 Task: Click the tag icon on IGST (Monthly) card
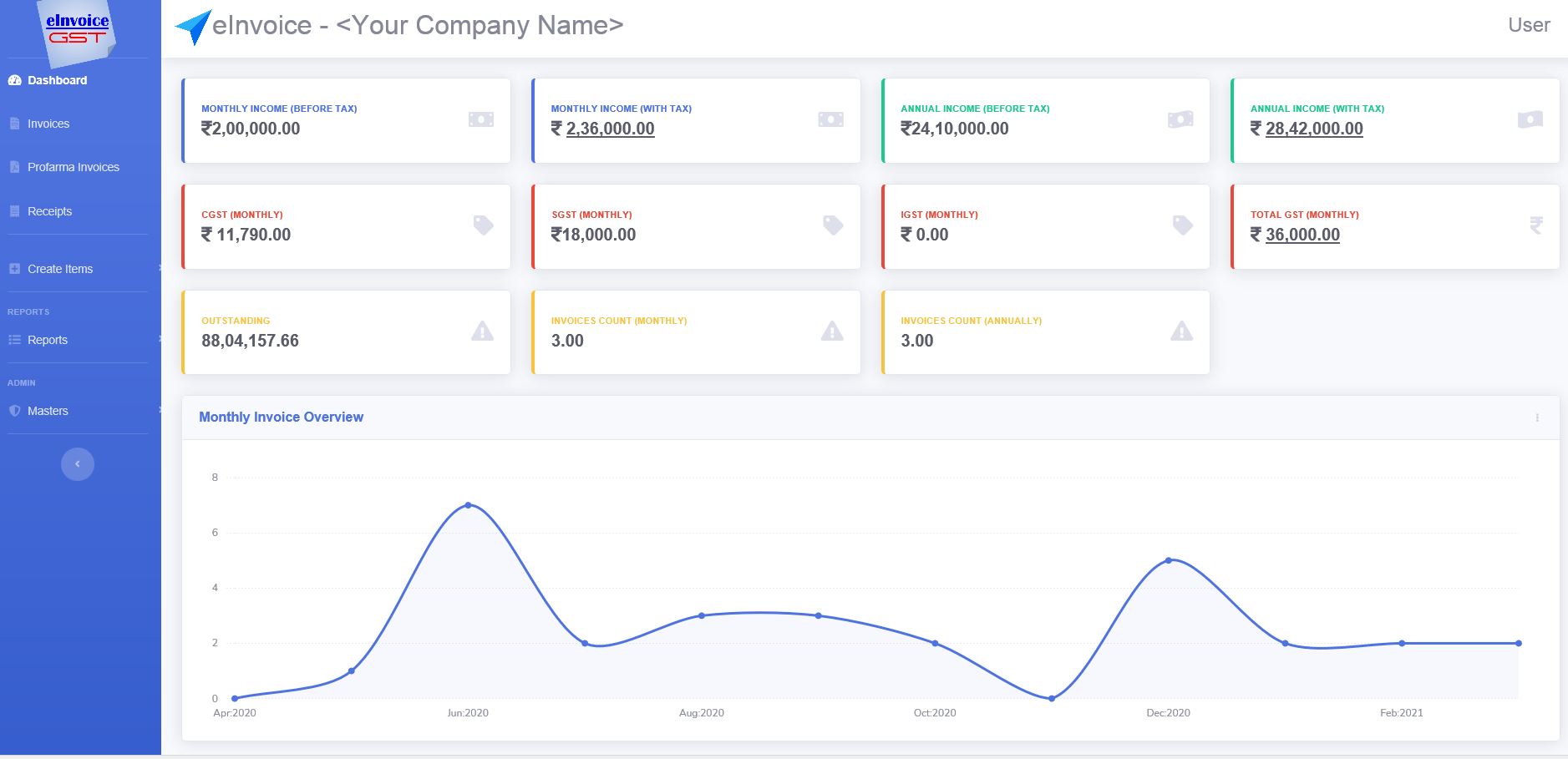click(1182, 225)
